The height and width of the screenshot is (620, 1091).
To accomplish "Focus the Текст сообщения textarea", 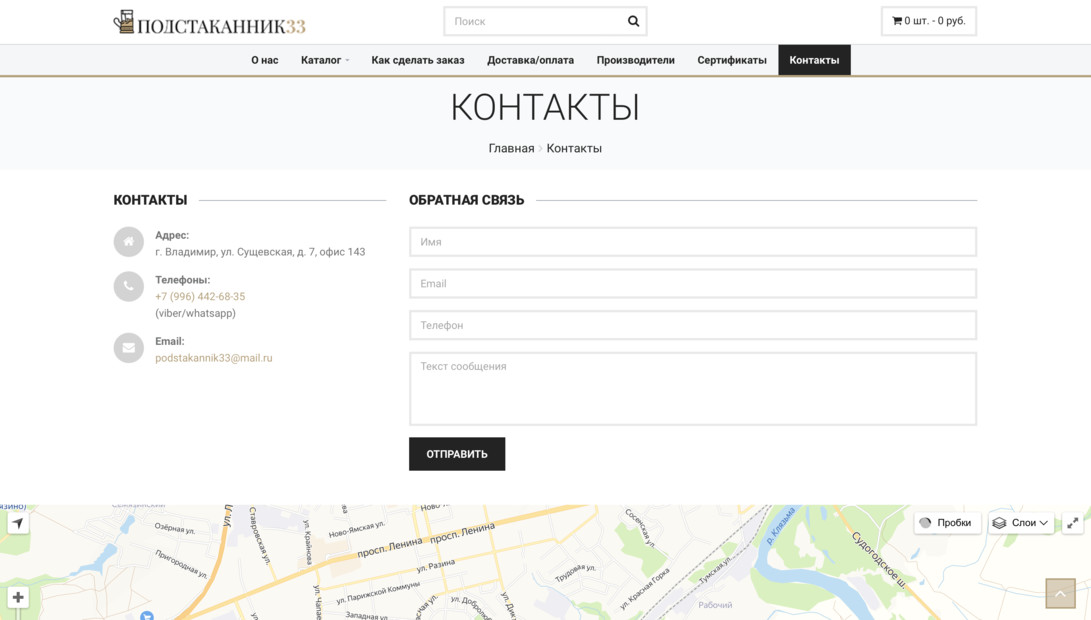I will pyautogui.click(x=693, y=389).
